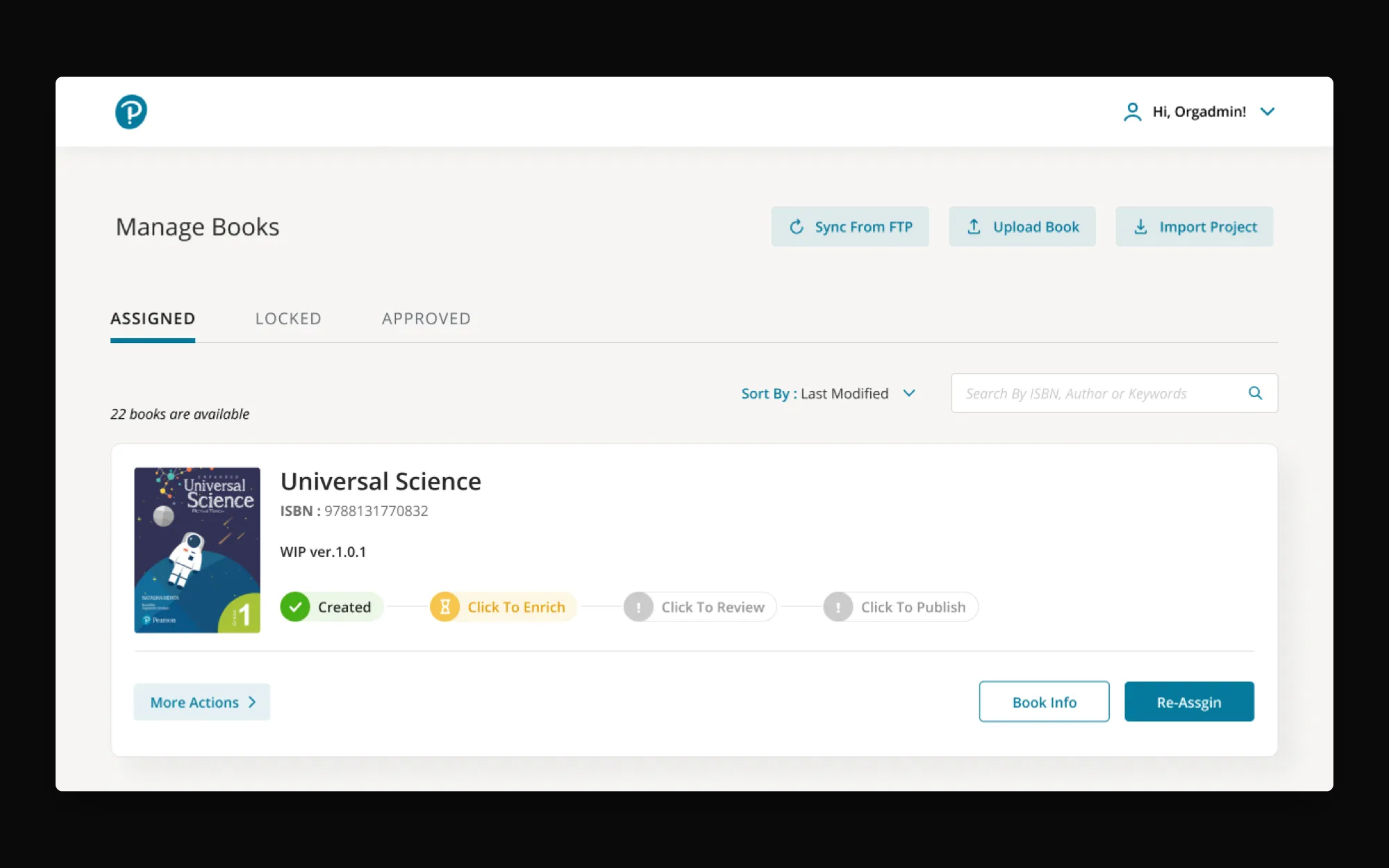Expand the Hi, Orgadmin! account chevron
This screenshot has height=868, width=1389.
click(1267, 112)
